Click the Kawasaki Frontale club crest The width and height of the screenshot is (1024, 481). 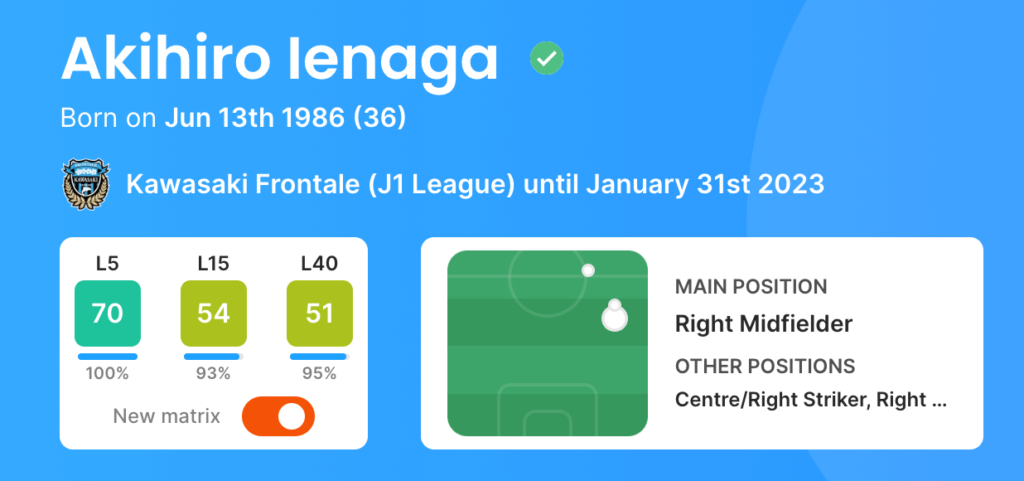click(x=85, y=185)
